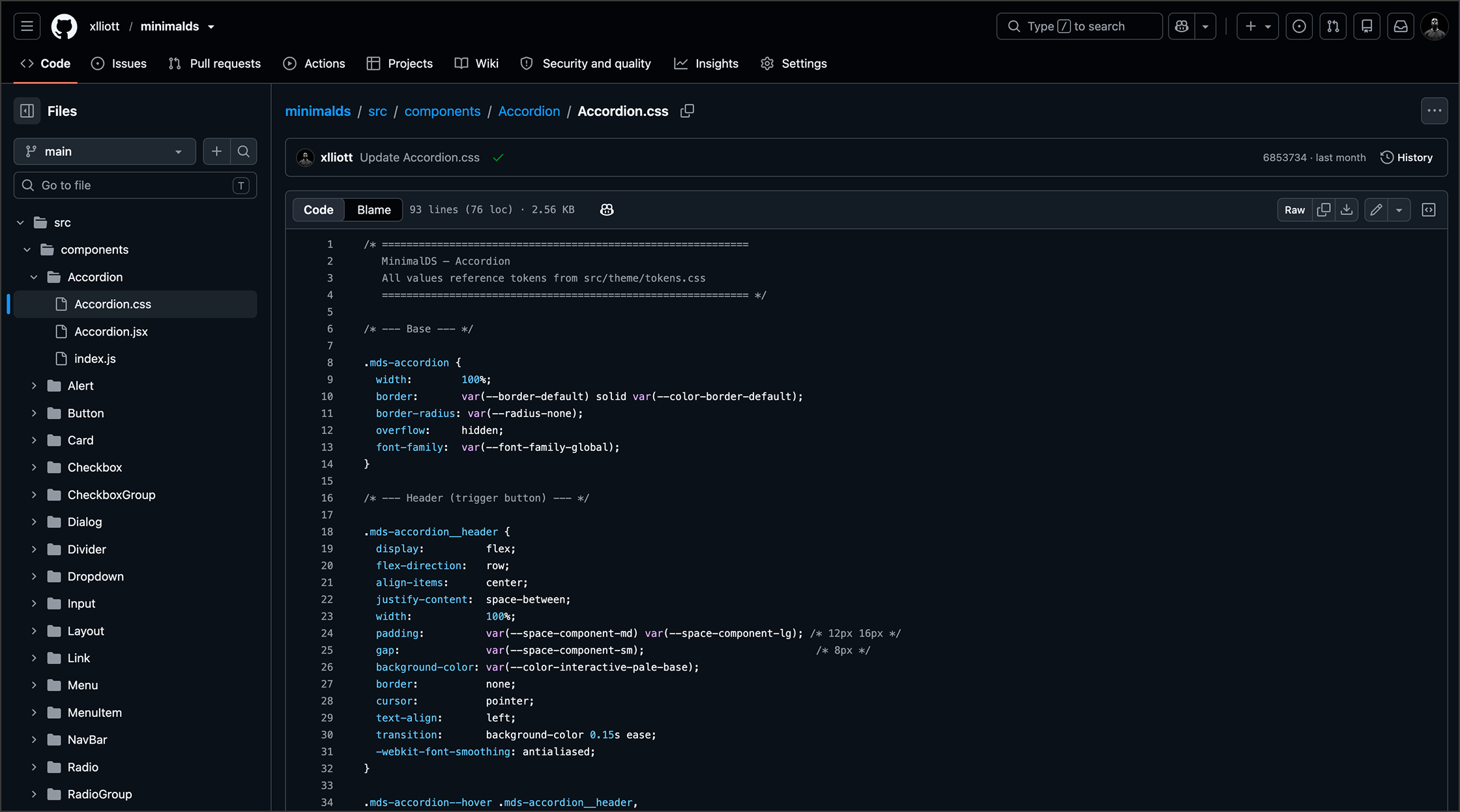Switch to the Pull requests tab

click(214, 63)
